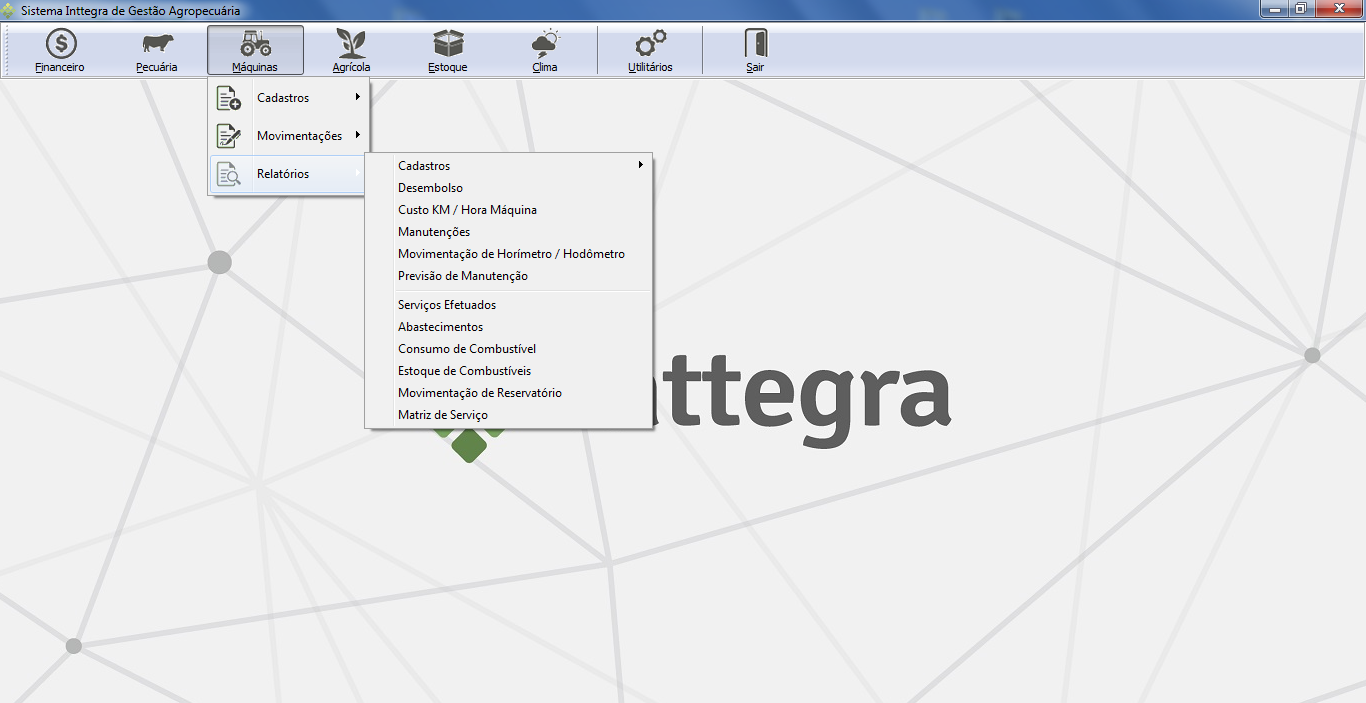1366x703 pixels.
Task: Minimize the Sistema Inttegra window
Action: pos(1275,9)
